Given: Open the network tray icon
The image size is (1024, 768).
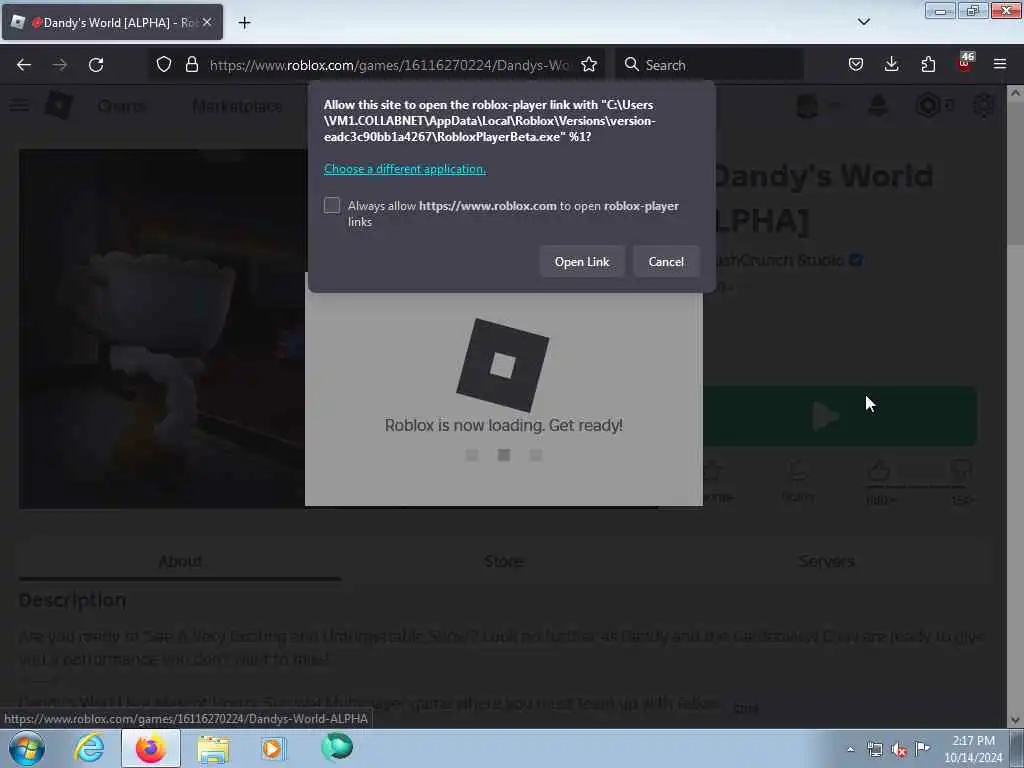Looking at the screenshot, I should [x=875, y=750].
